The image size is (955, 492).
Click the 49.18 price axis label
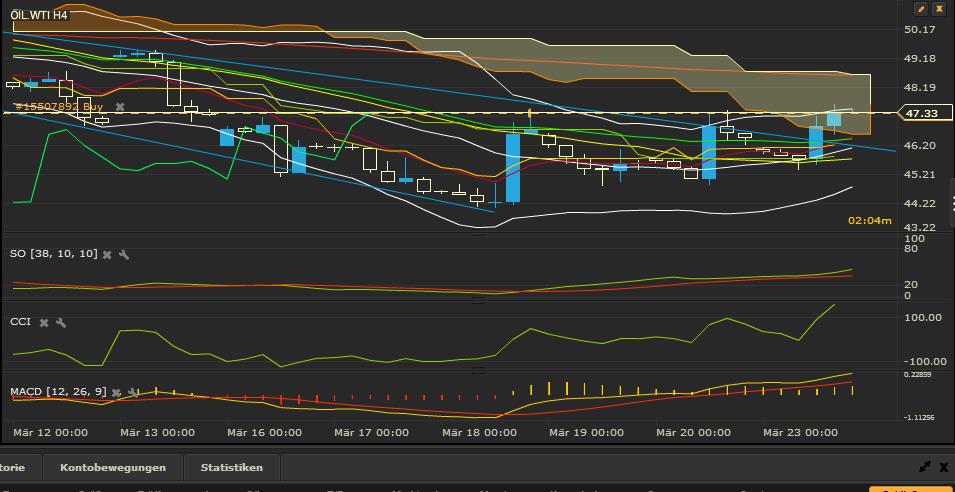[920, 58]
